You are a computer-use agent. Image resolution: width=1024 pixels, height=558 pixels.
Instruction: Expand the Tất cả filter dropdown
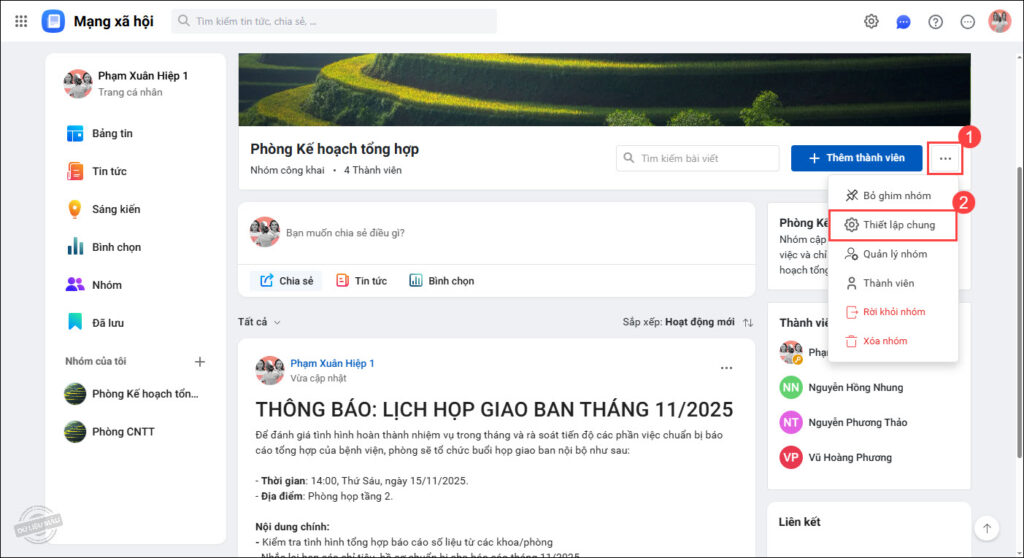(x=259, y=322)
